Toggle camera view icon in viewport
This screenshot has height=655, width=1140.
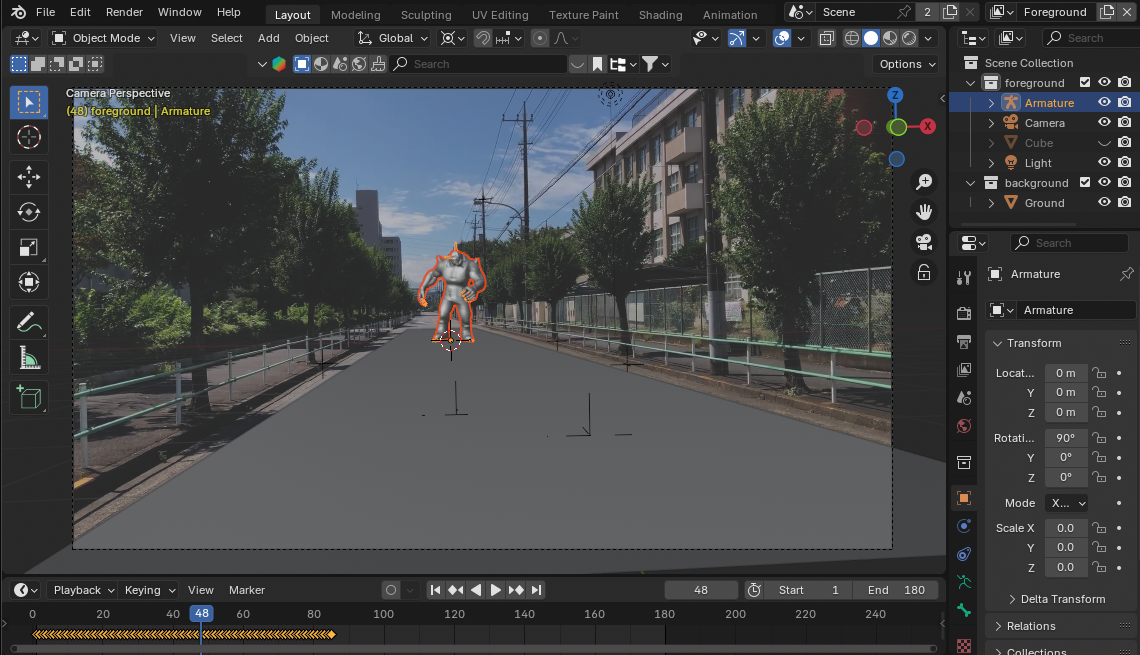pyautogui.click(x=924, y=242)
